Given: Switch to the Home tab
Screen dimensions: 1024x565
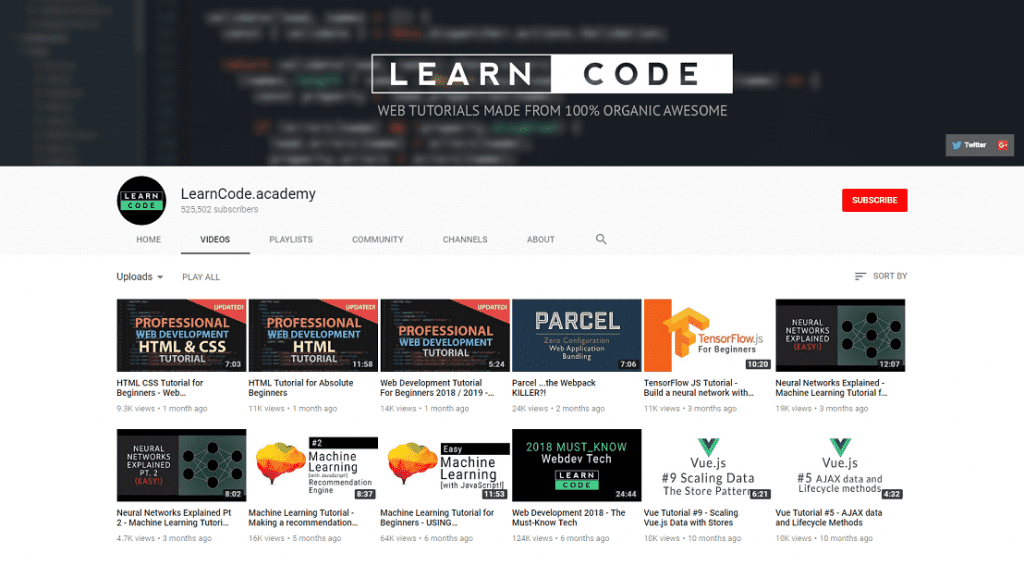Looking at the screenshot, I should pos(148,240).
